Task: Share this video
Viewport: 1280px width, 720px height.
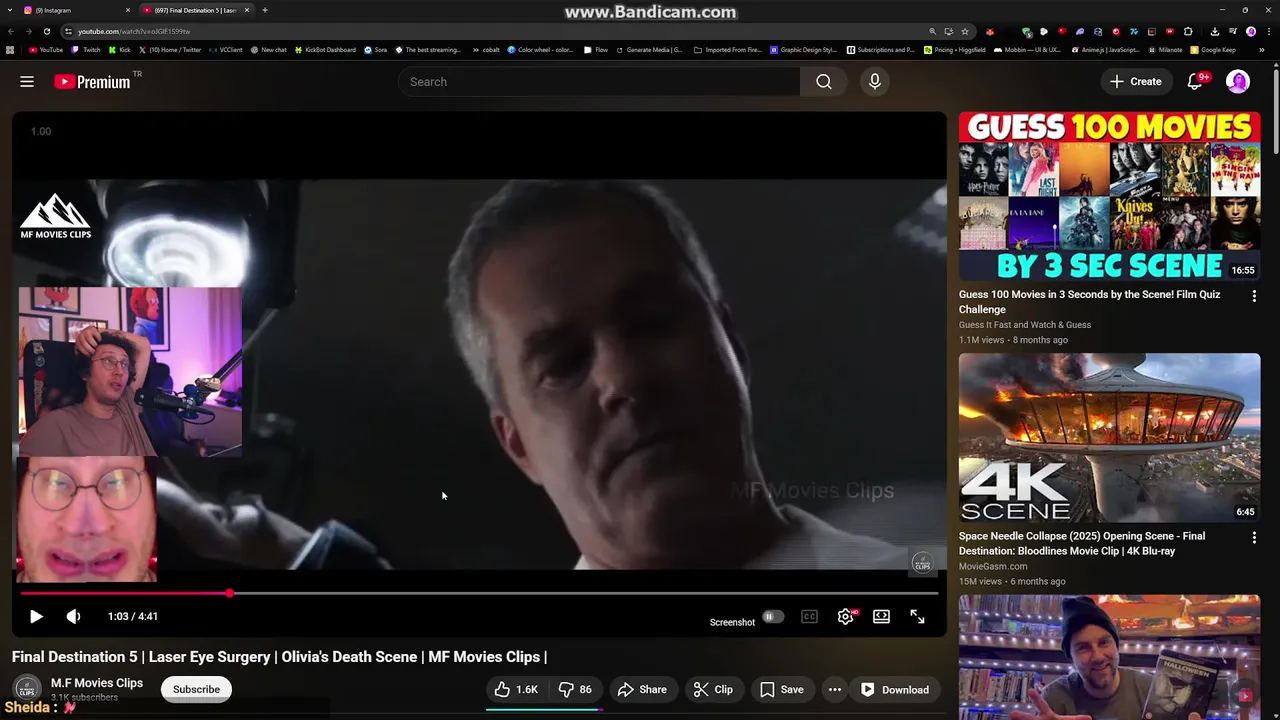Action: [x=642, y=690]
